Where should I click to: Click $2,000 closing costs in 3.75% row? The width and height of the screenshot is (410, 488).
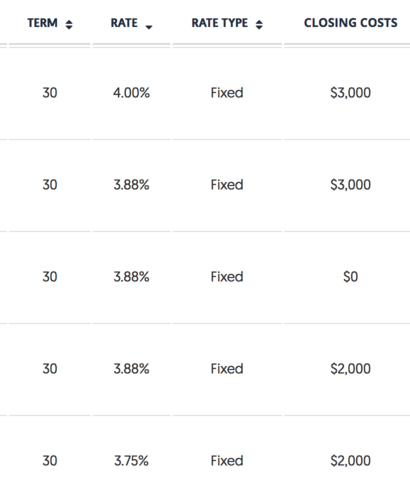pyautogui.click(x=351, y=461)
